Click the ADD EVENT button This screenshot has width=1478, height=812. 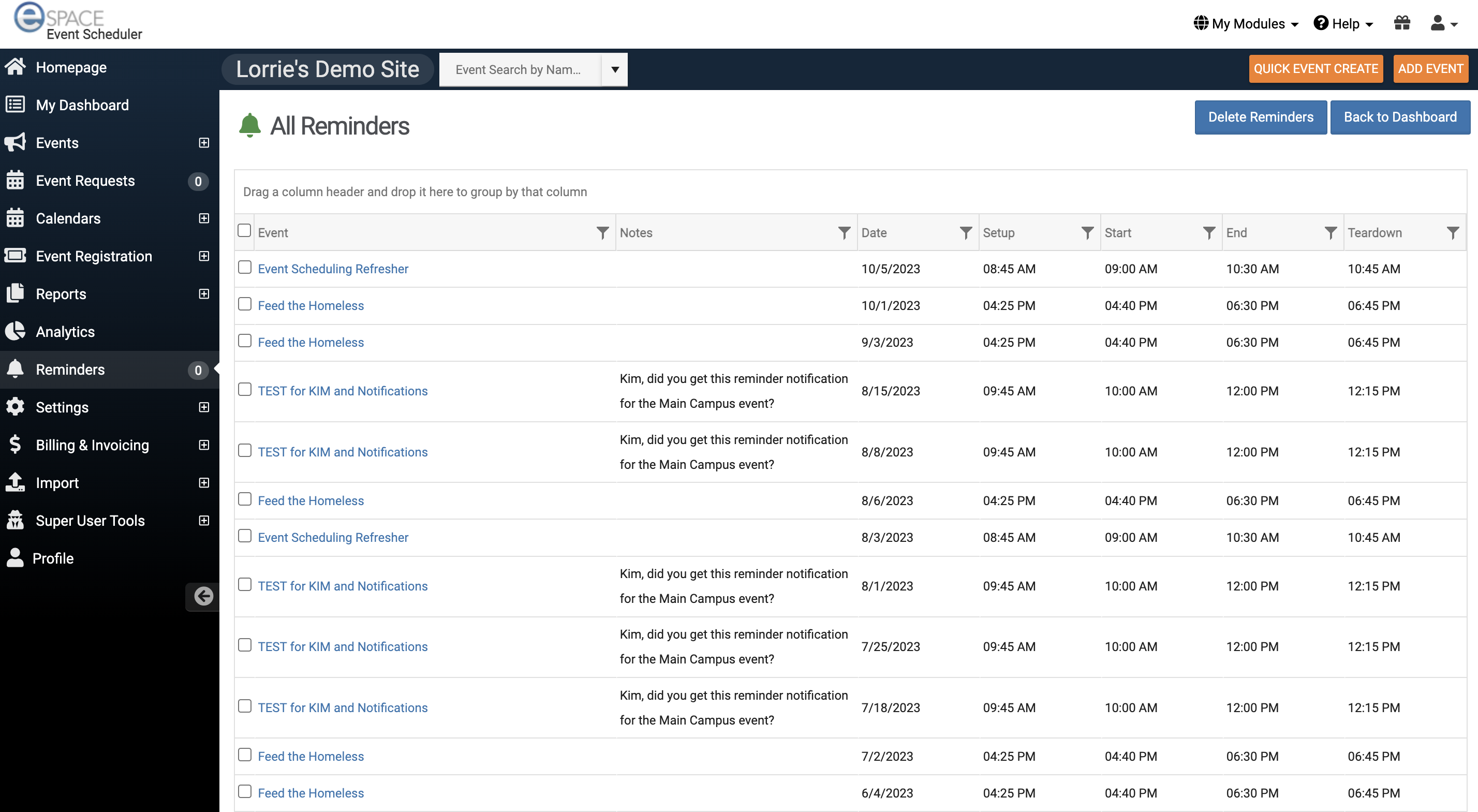[1430, 69]
